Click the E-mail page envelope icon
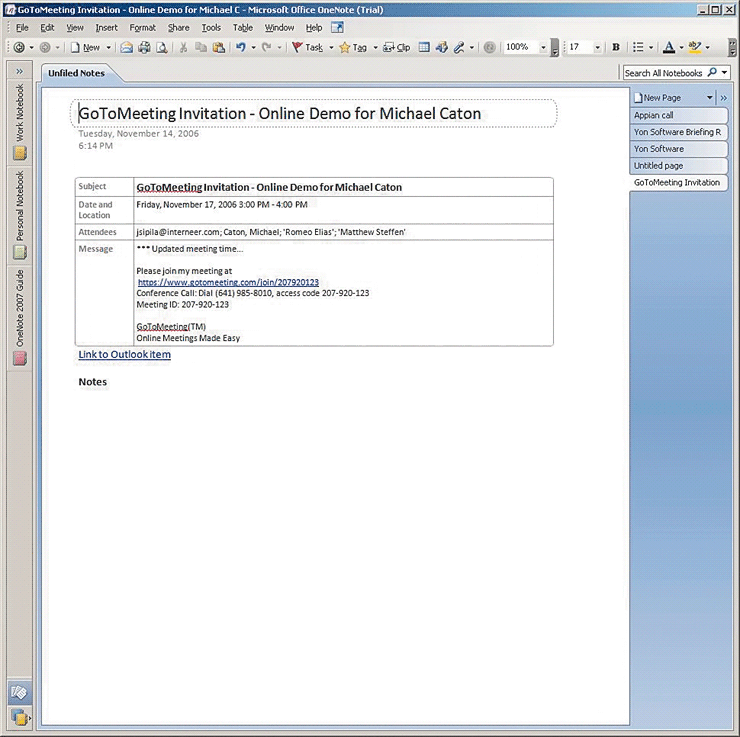The width and height of the screenshot is (740, 737). (126, 47)
